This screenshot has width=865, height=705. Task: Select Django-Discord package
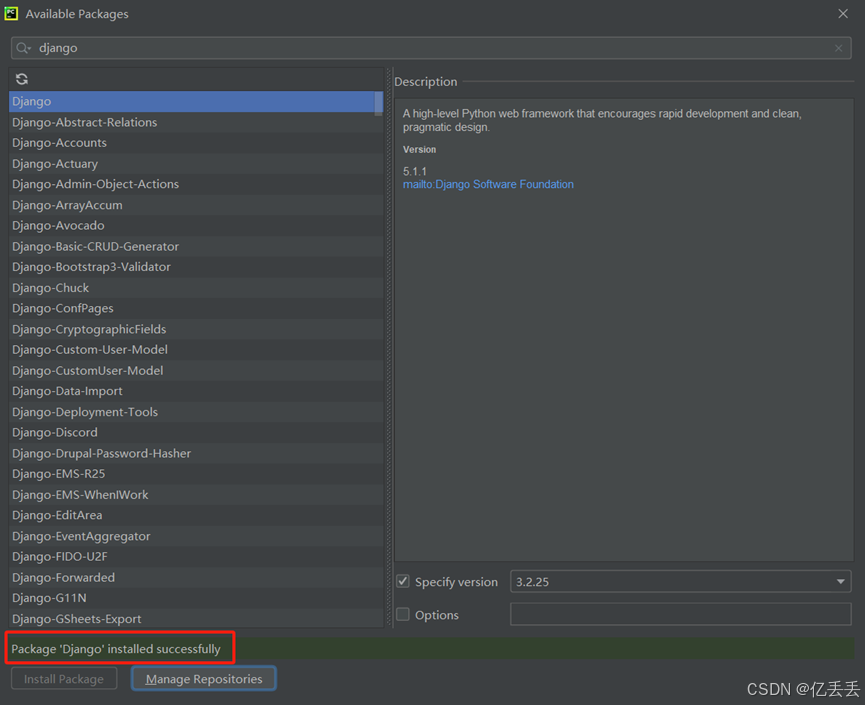tap(196, 432)
